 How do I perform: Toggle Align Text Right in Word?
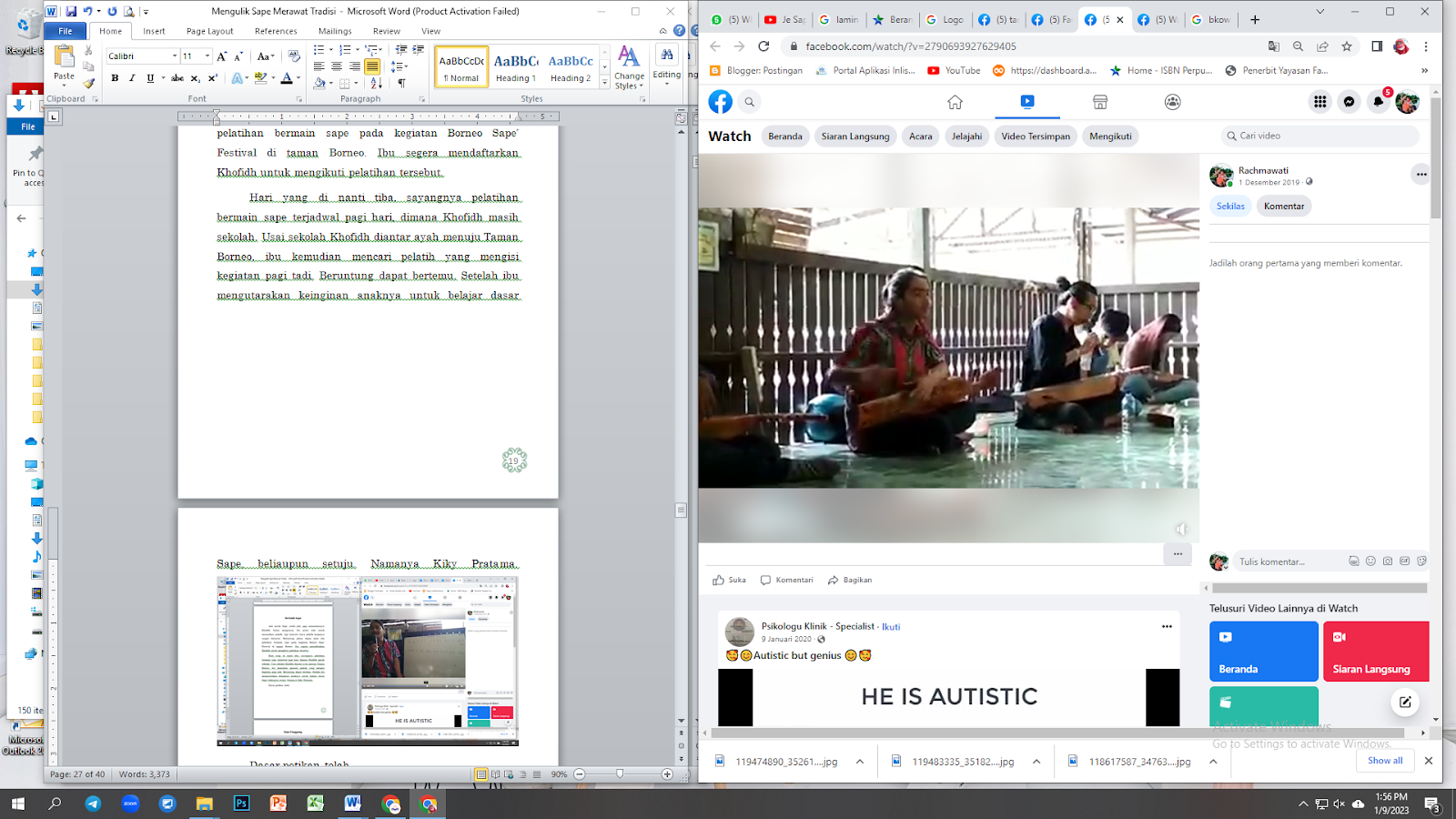(x=354, y=66)
